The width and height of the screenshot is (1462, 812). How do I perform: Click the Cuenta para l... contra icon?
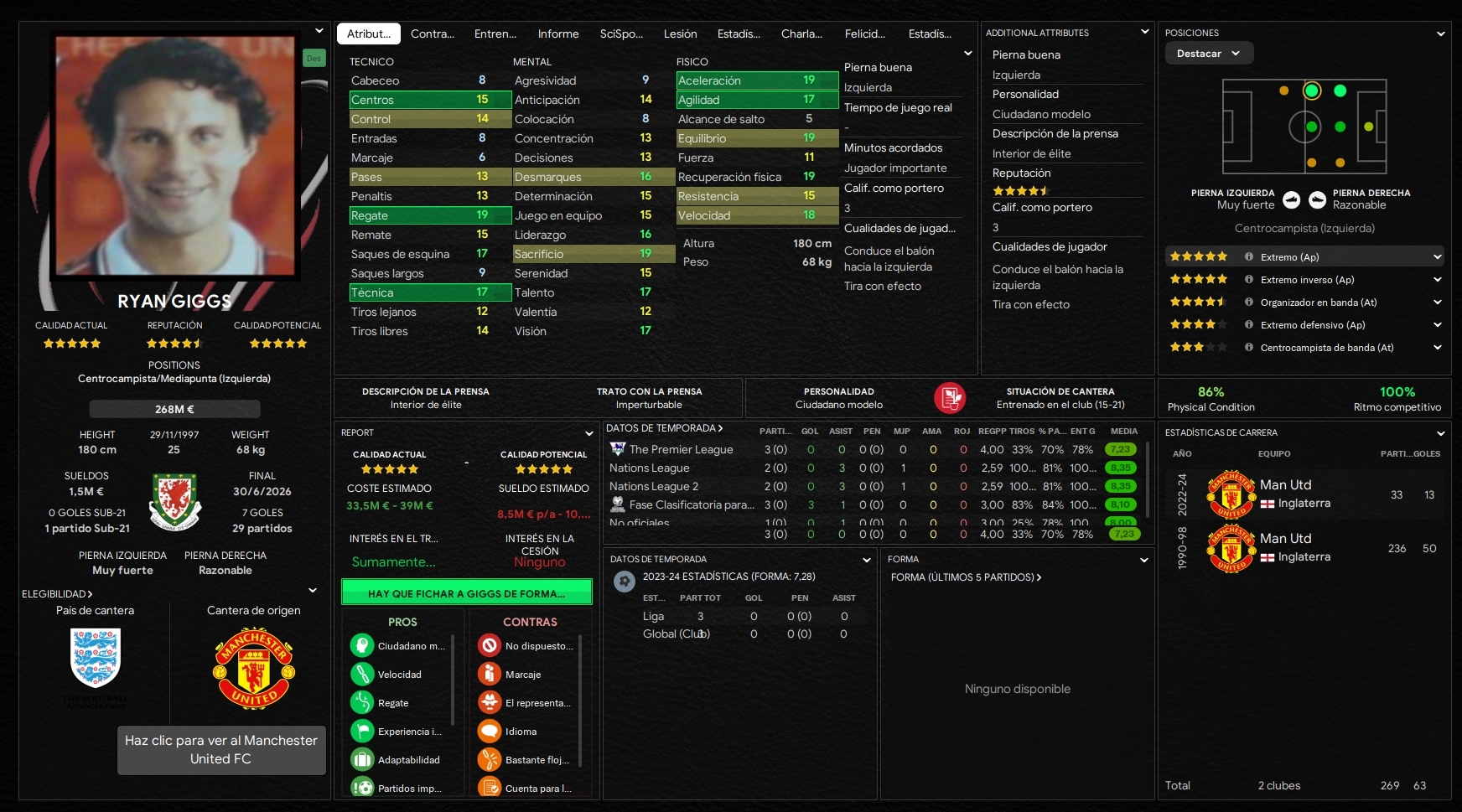[x=490, y=788]
